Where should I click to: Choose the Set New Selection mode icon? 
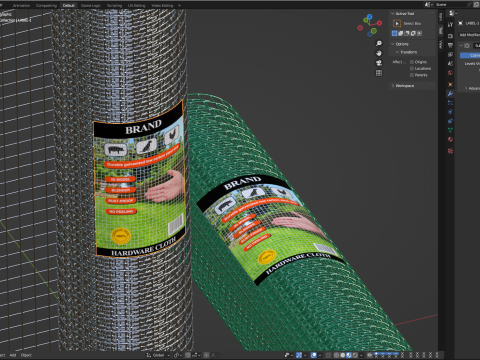click(394, 33)
